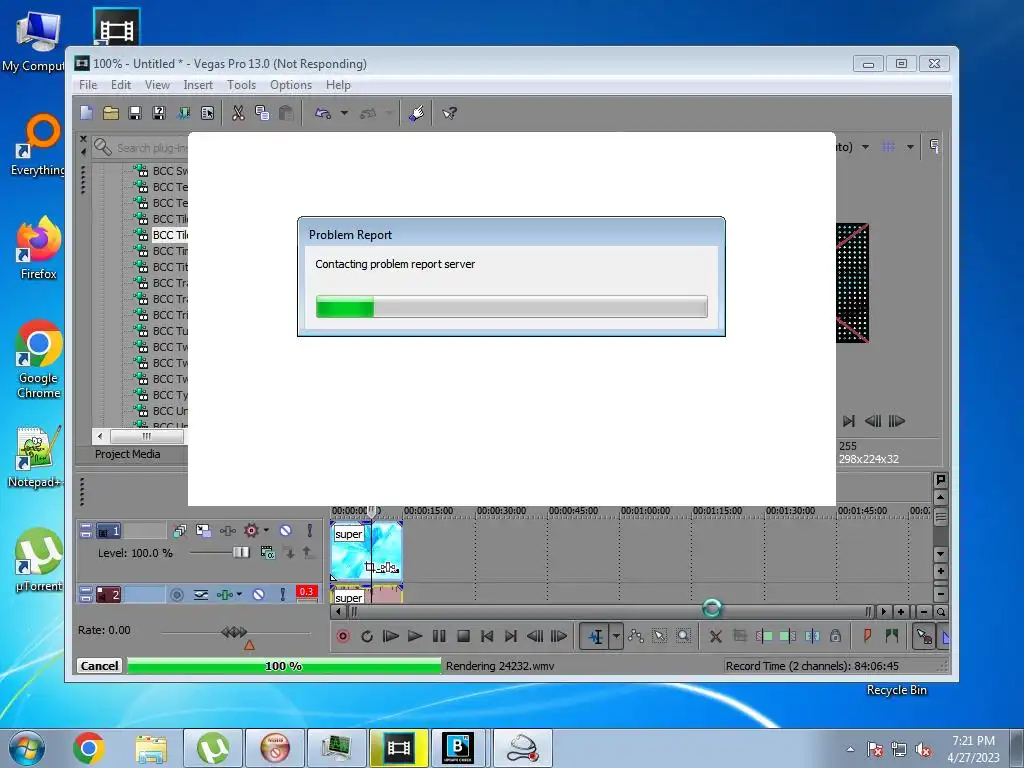Mute video track 1
Viewport: 1024px width, 768px height.
(285, 530)
